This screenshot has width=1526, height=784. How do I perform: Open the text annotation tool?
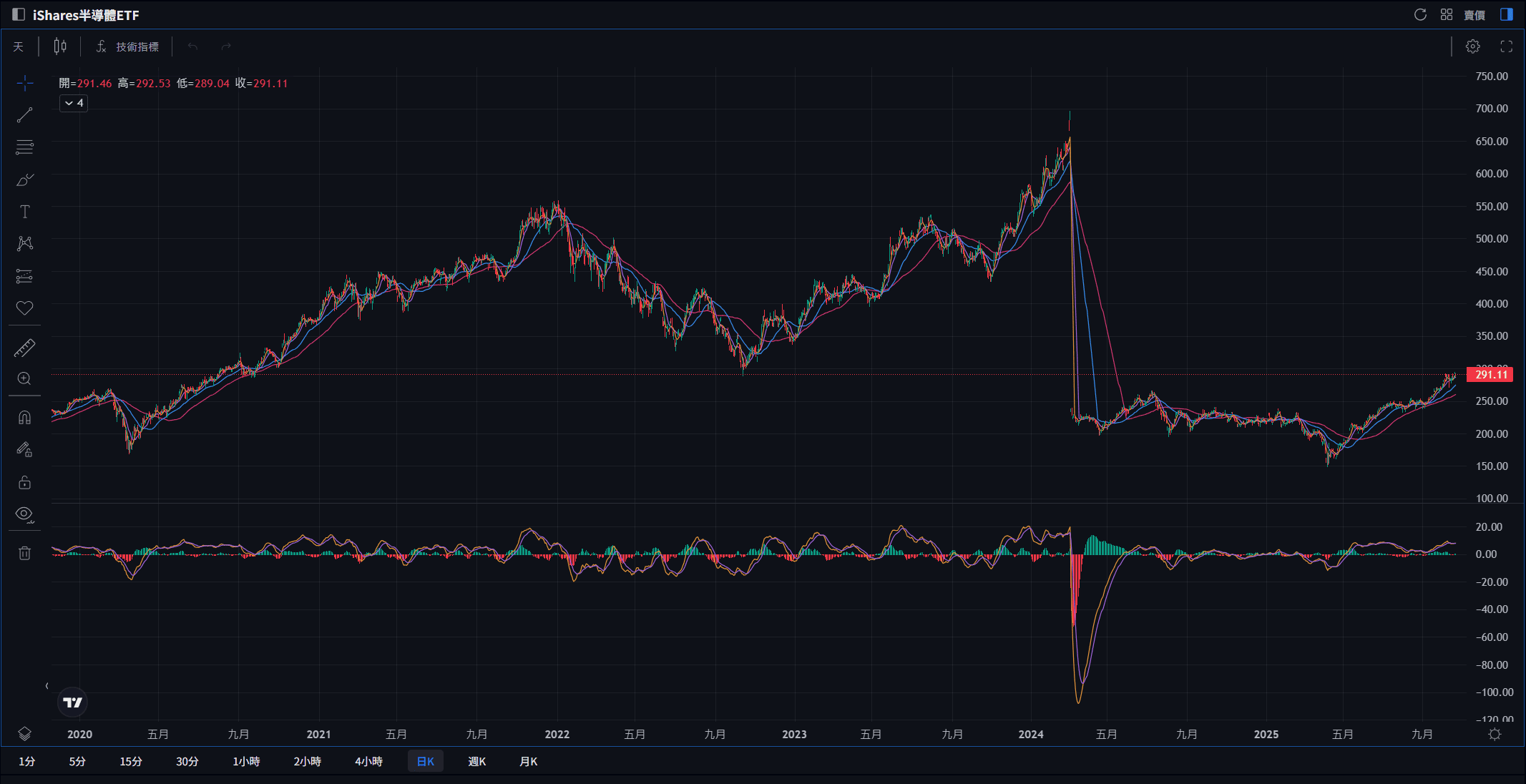pyautogui.click(x=25, y=212)
